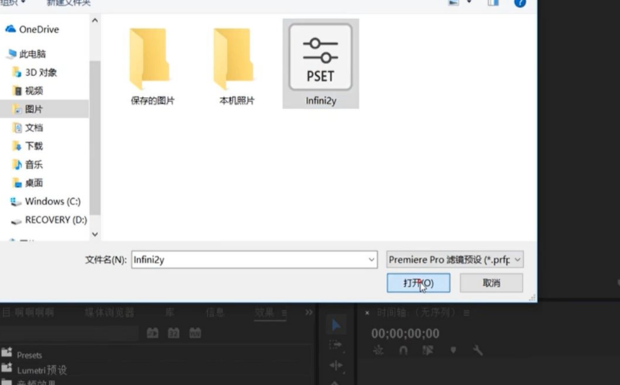Click sidebar scroll down arrow
Screen dimensions: 620x385
coord(95,234)
